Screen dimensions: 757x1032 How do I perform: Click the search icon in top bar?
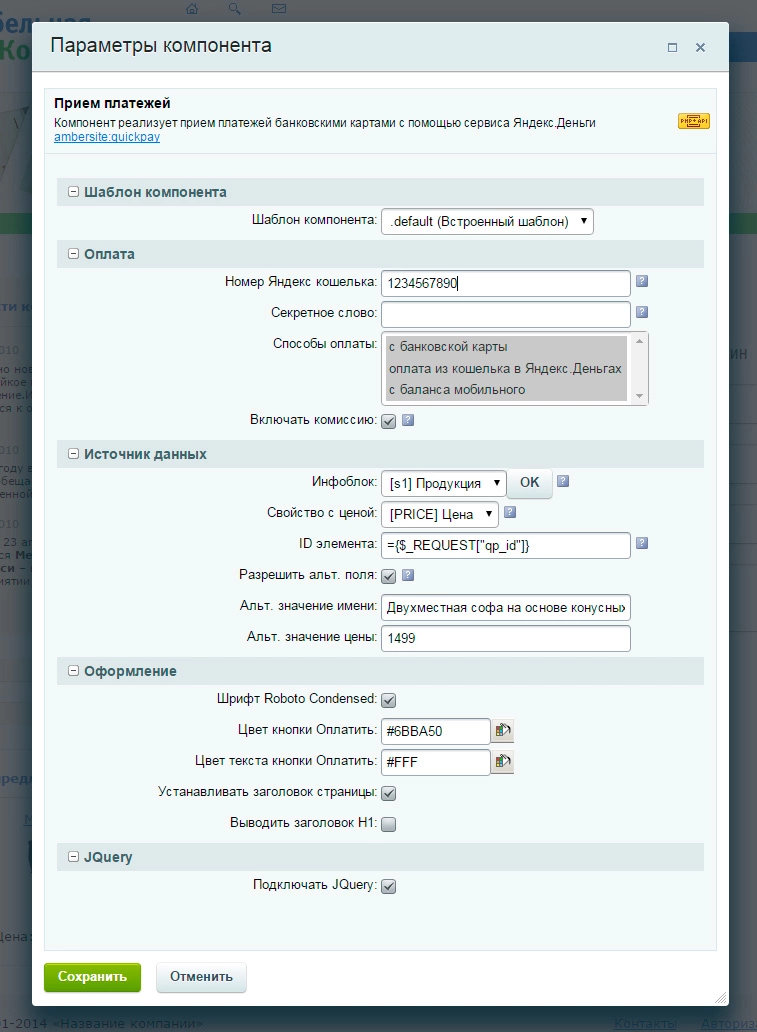[234, 9]
